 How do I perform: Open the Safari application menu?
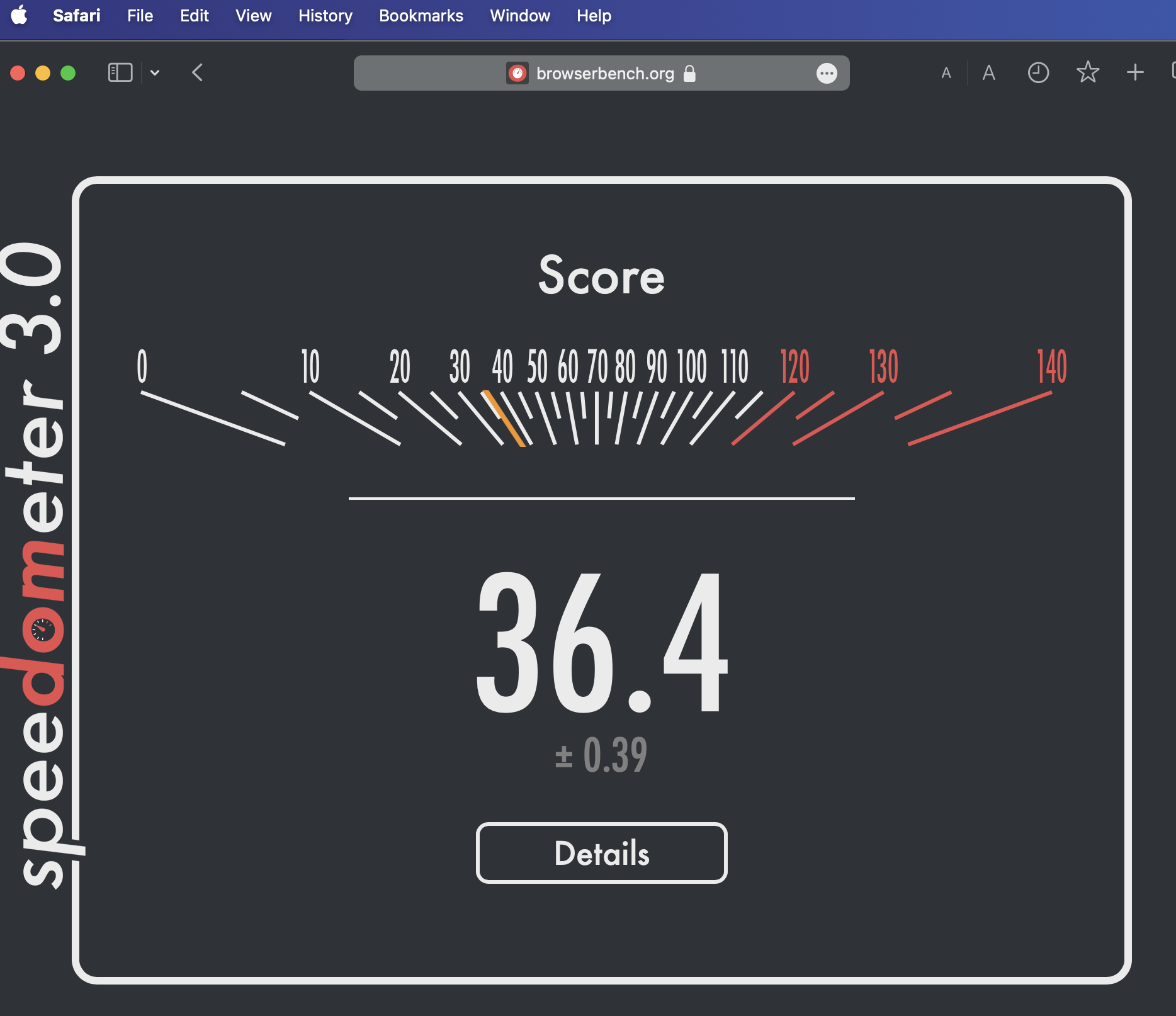pos(76,16)
